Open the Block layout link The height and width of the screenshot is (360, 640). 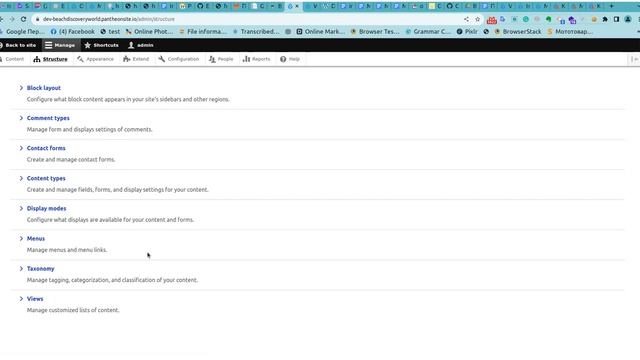pyautogui.click(x=44, y=88)
